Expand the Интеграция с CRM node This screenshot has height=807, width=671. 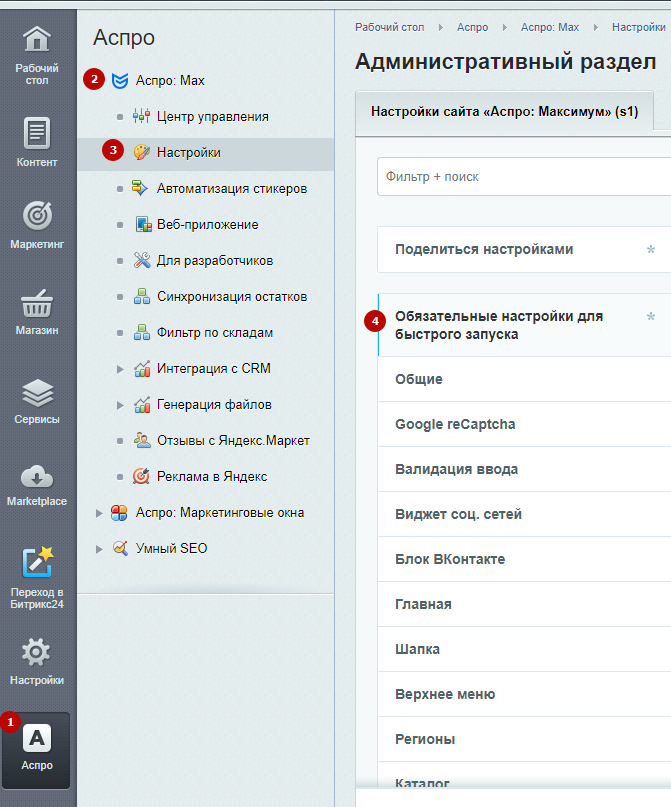[x=120, y=369]
